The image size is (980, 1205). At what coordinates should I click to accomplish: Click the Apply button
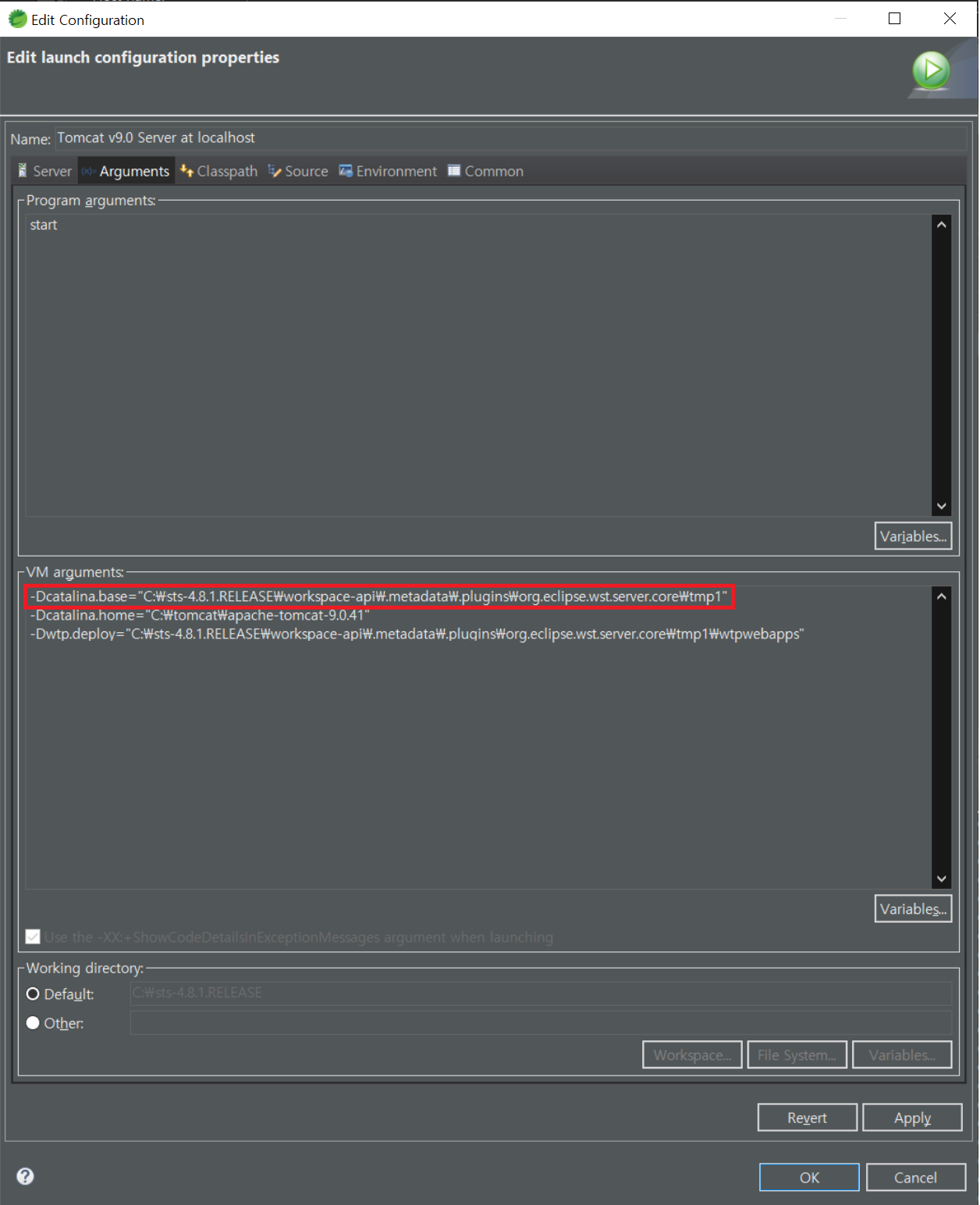(x=912, y=1118)
